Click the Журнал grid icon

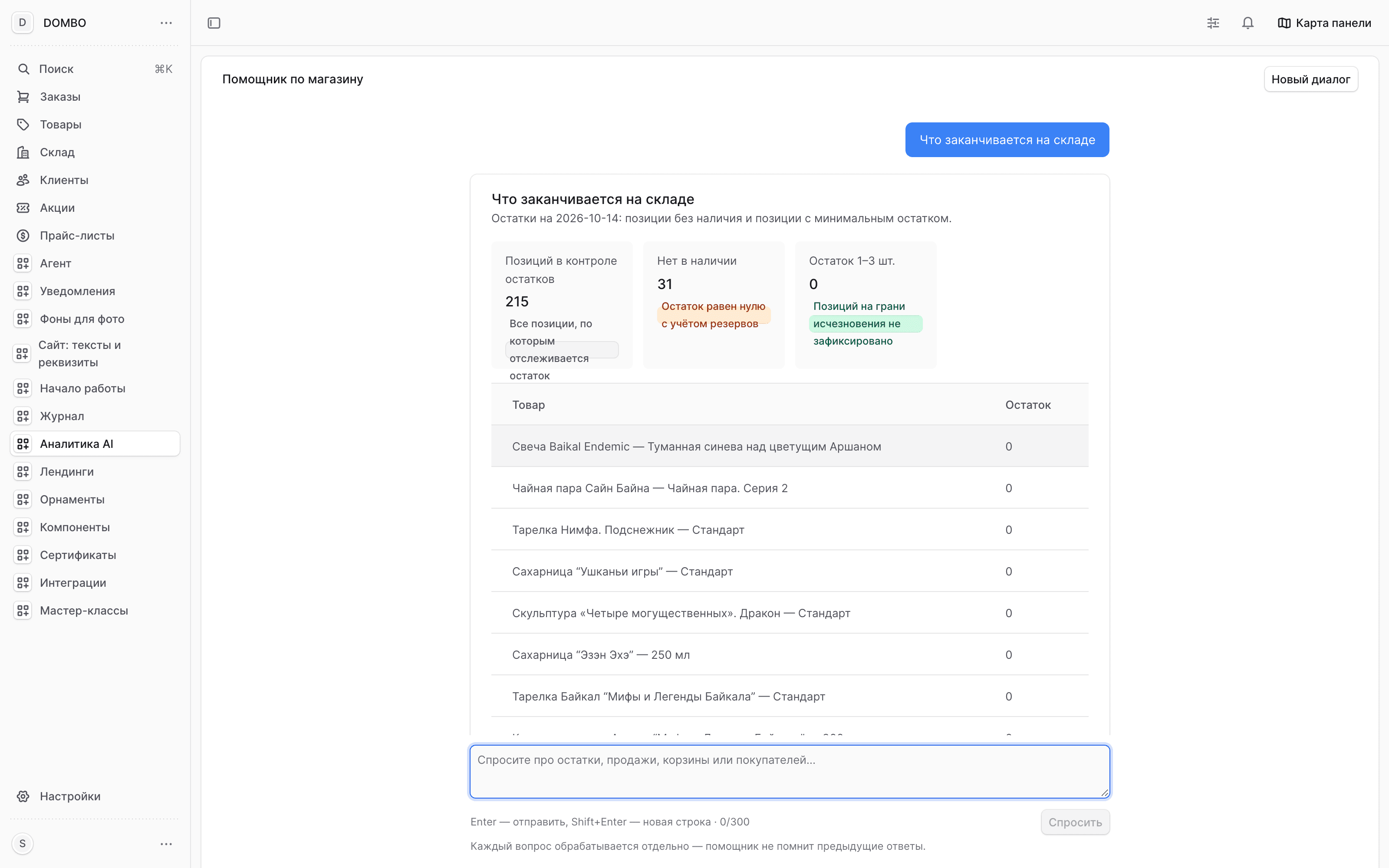tap(23, 416)
